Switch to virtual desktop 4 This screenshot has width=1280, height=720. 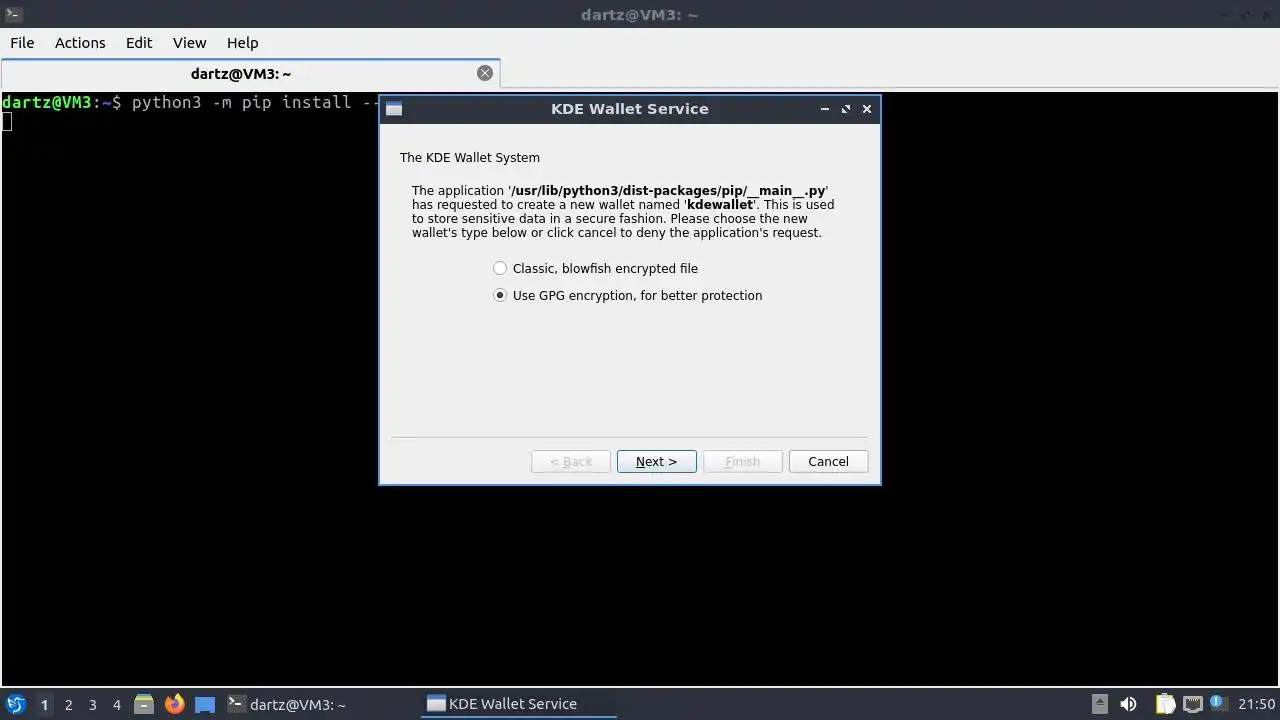click(116, 705)
